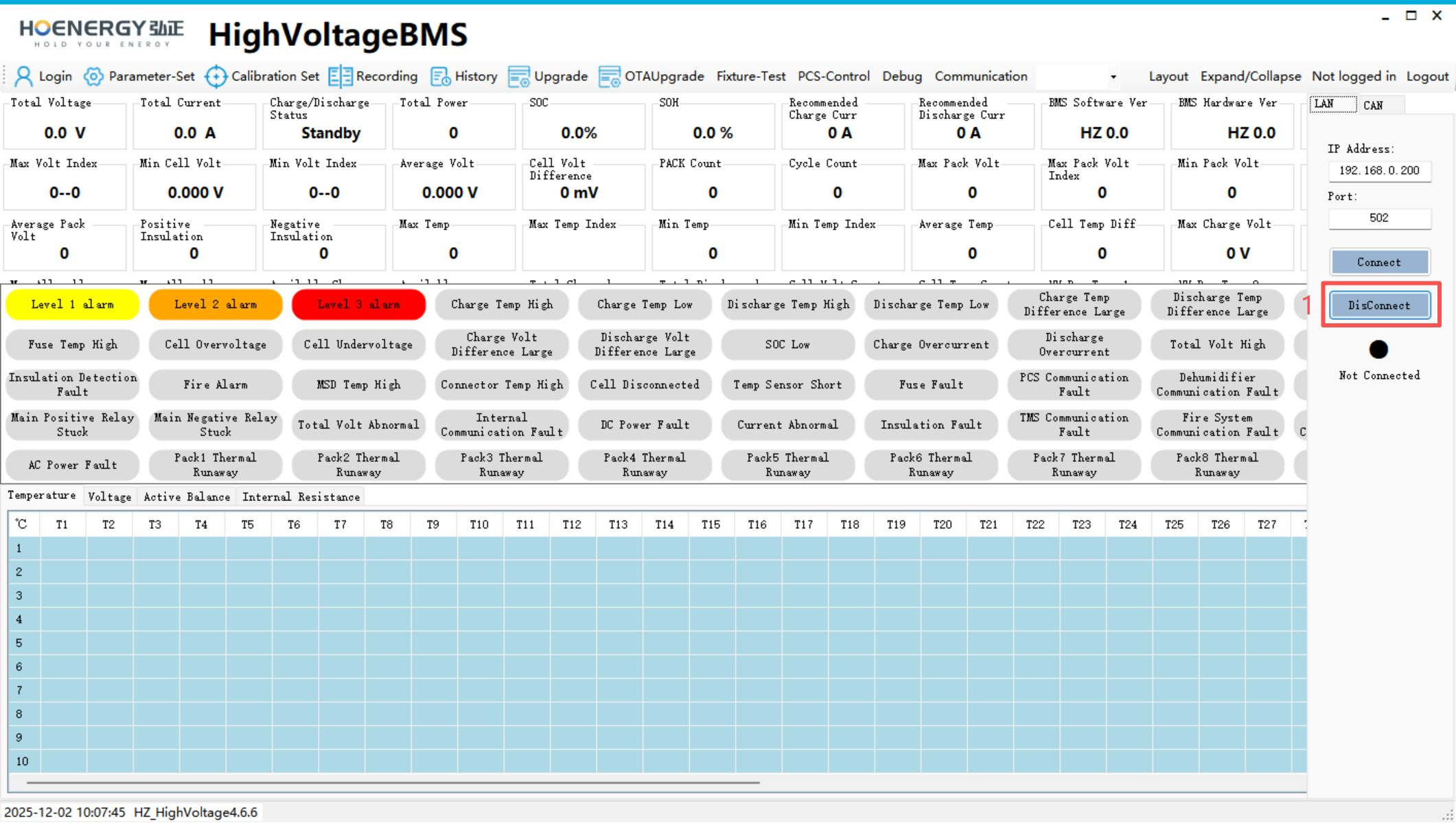The height and width of the screenshot is (823, 1456).
Task: Click the IP Address input field
Action: [1379, 171]
